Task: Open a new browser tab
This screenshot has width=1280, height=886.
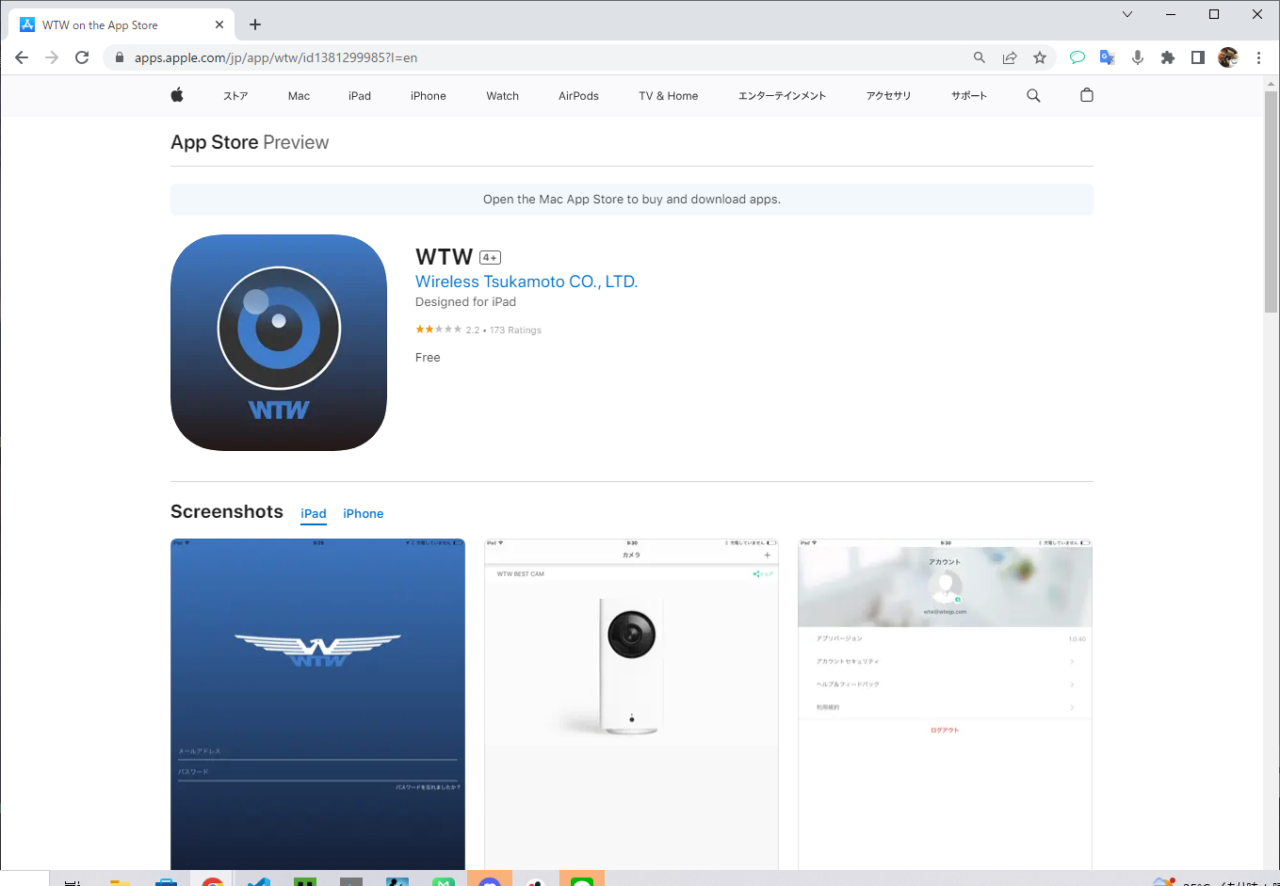Action: click(x=255, y=25)
